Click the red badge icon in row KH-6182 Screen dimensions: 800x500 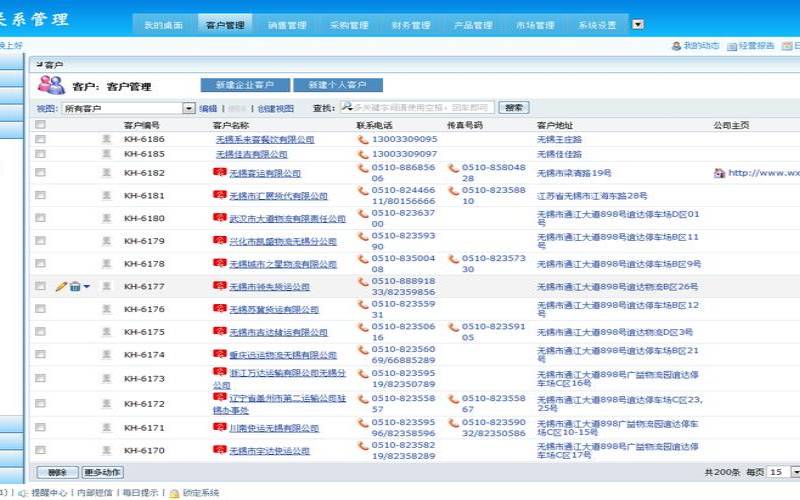[219, 172]
